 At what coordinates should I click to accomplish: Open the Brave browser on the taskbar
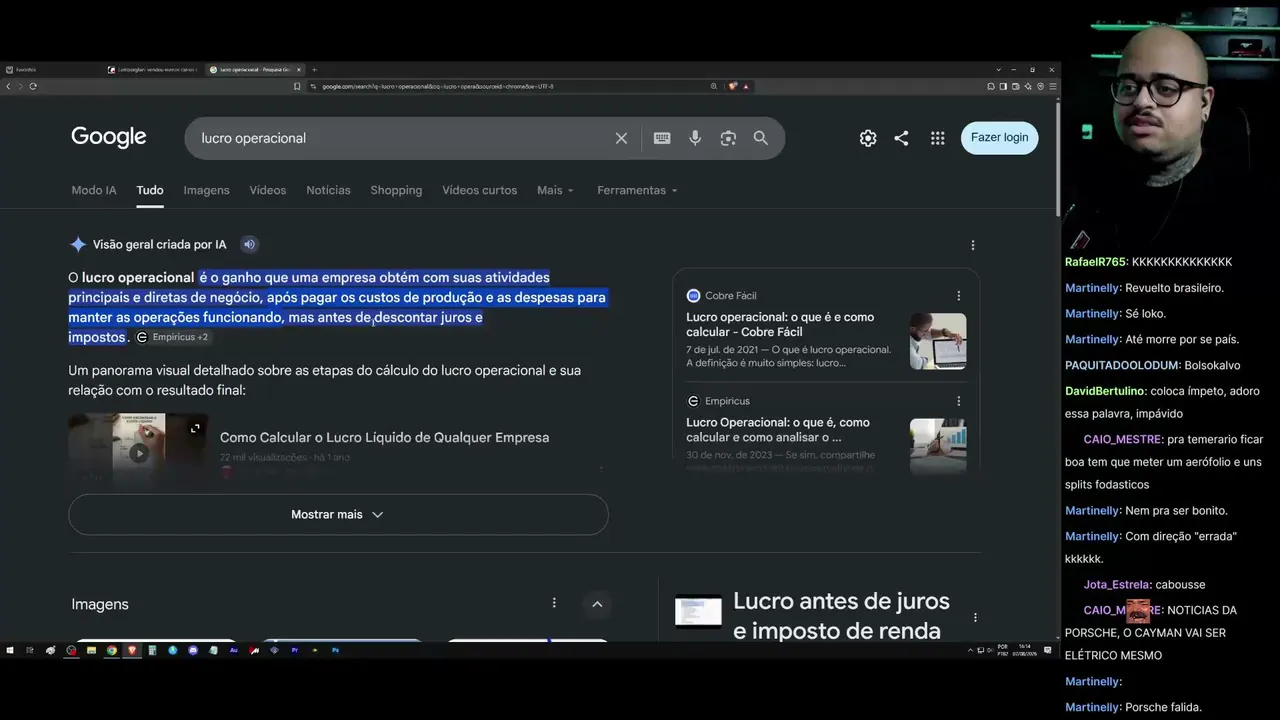coord(131,650)
